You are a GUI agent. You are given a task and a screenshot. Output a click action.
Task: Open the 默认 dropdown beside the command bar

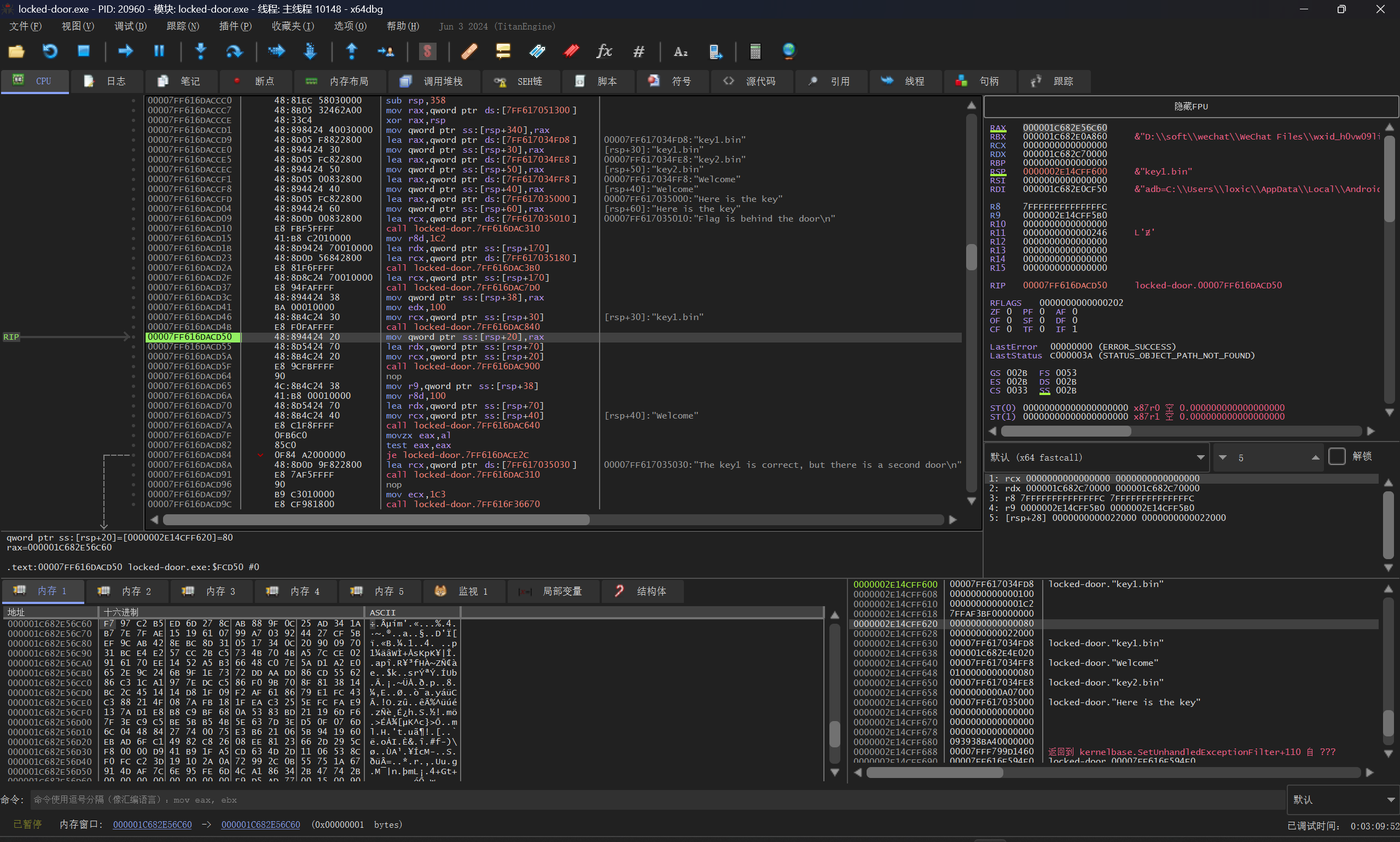coord(1343,799)
